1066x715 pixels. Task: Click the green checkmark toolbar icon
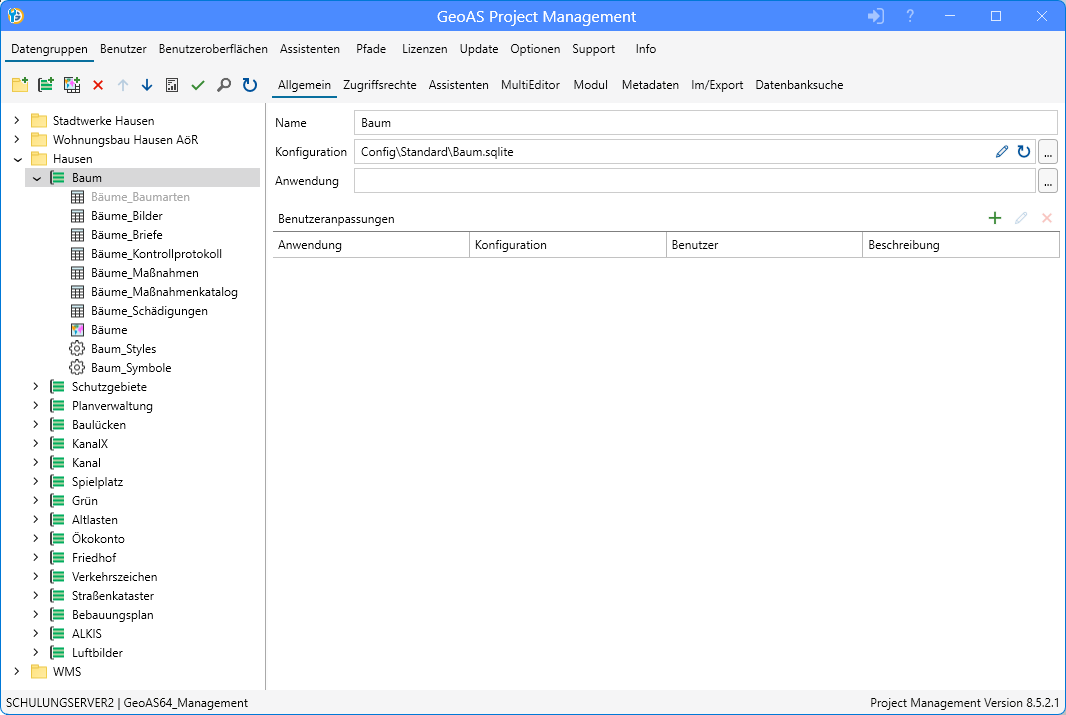(198, 86)
